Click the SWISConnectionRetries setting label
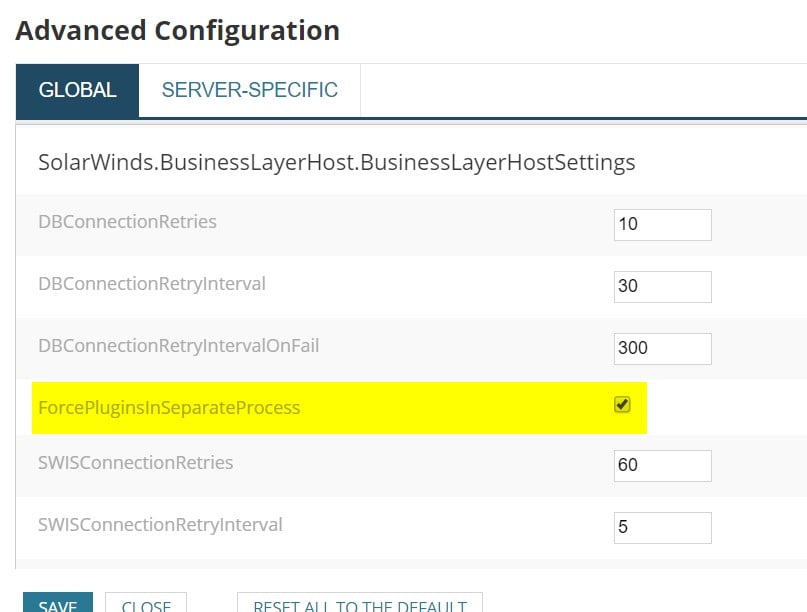 tap(135, 462)
